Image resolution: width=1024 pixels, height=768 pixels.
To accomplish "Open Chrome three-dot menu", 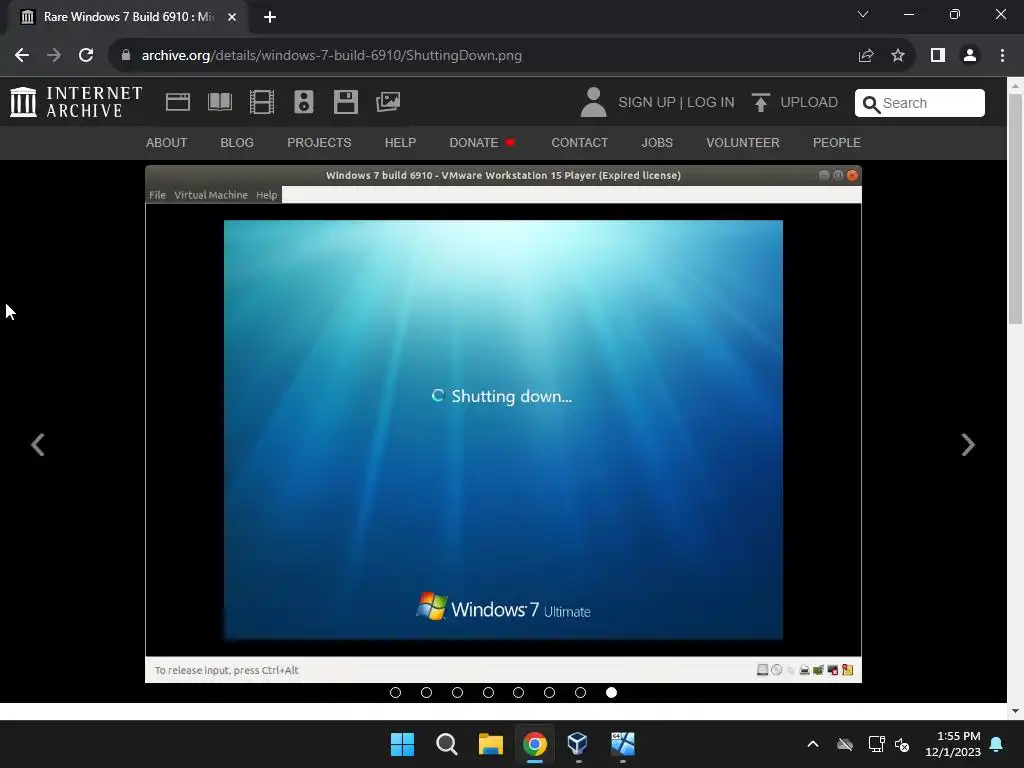I will point(1002,56).
